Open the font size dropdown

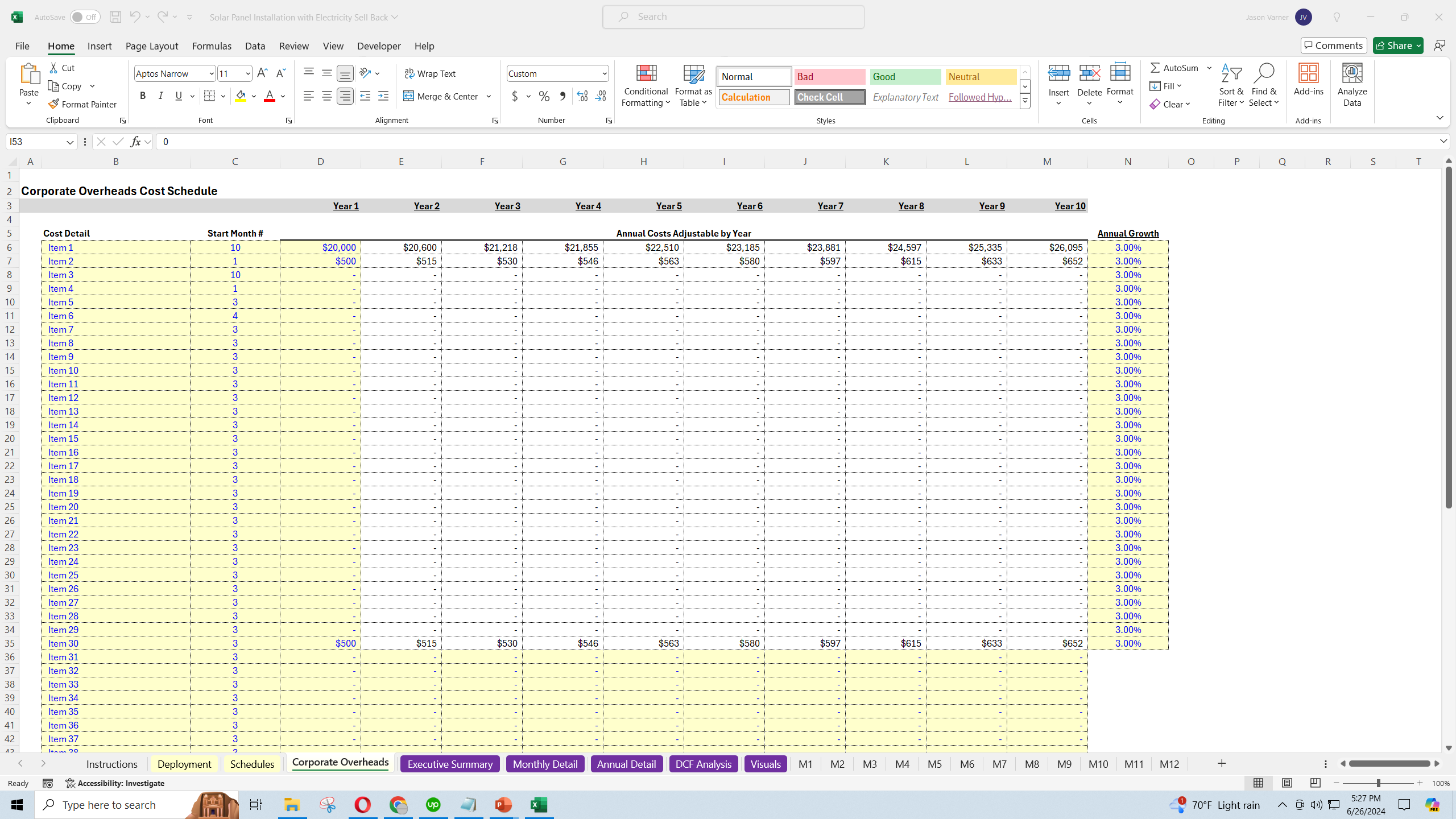(x=248, y=73)
